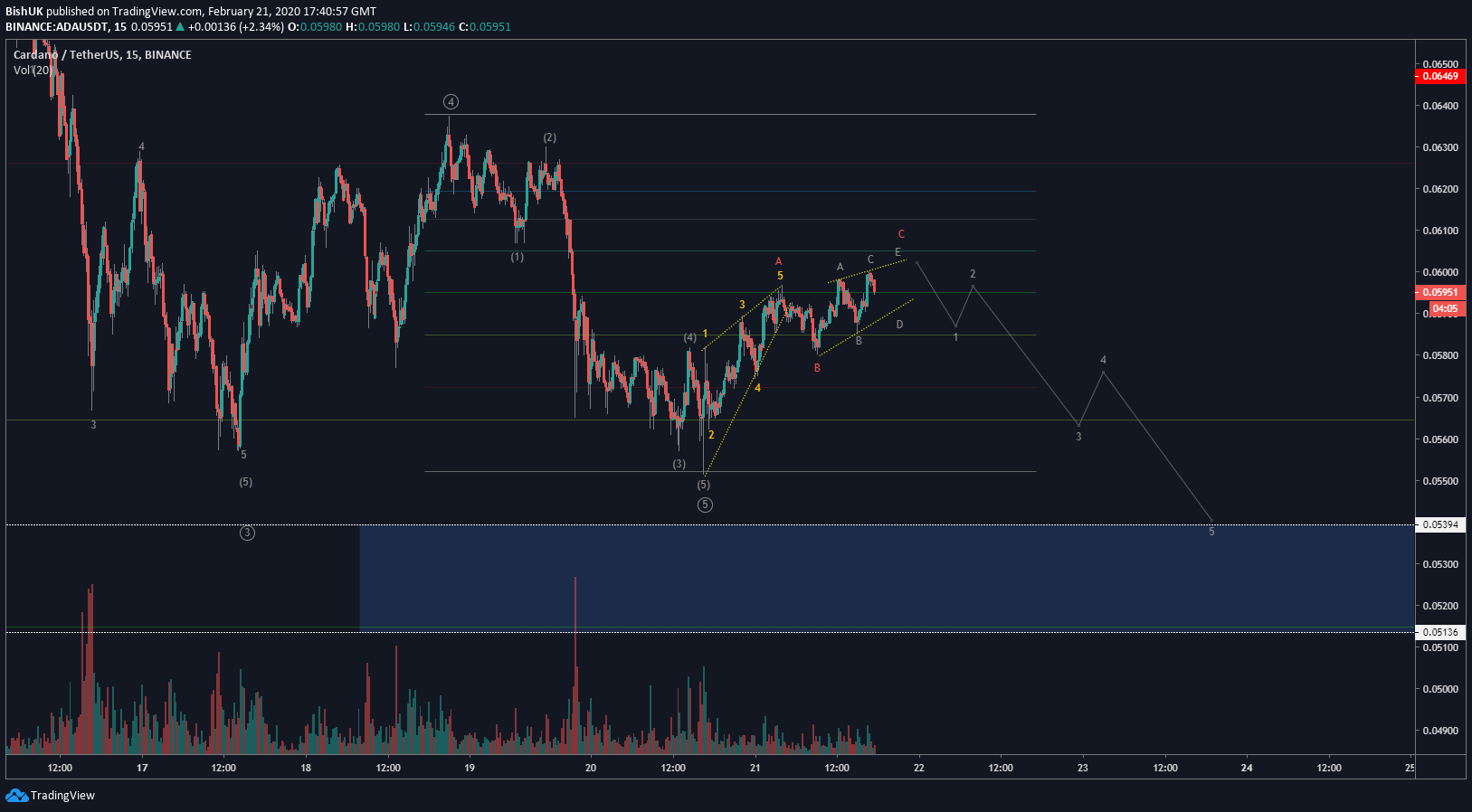Select the red C wave label
Screen dimensions: 1472x812
coord(901,234)
